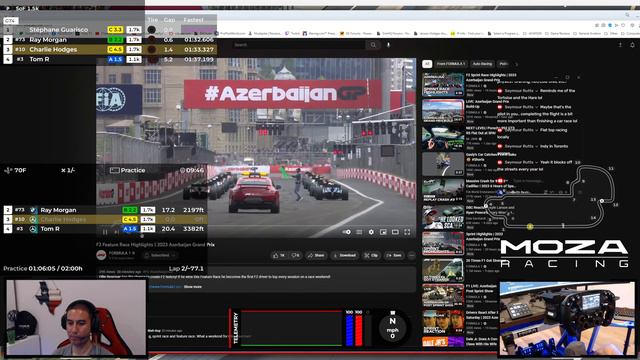The height and width of the screenshot is (360, 640).
Task: Open FORMULA 1 channel avatar
Action: click(x=101, y=255)
